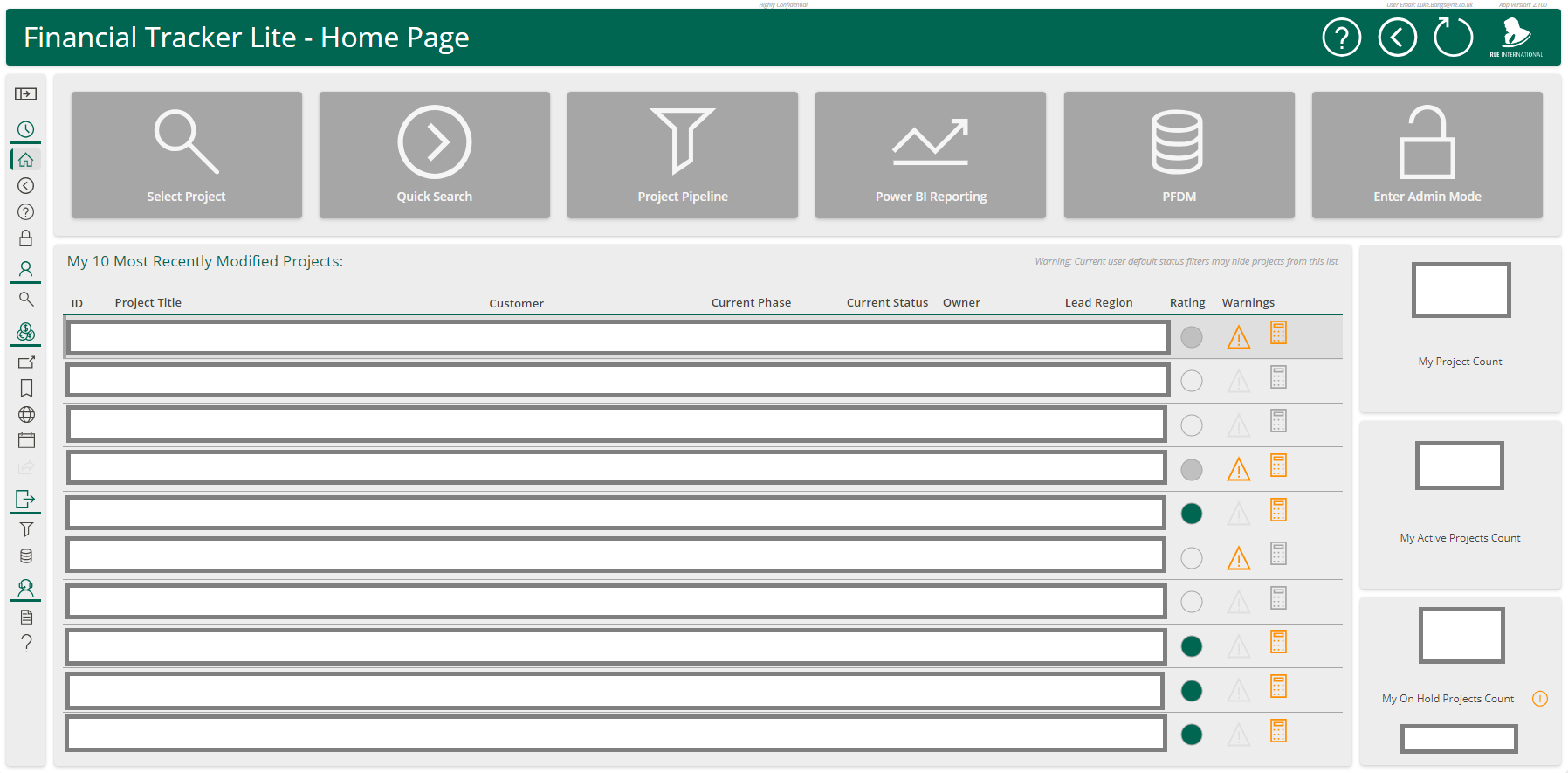This screenshot has width=1568, height=773.
Task: Click the Warnings column header
Action: click(x=1248, y=302)
